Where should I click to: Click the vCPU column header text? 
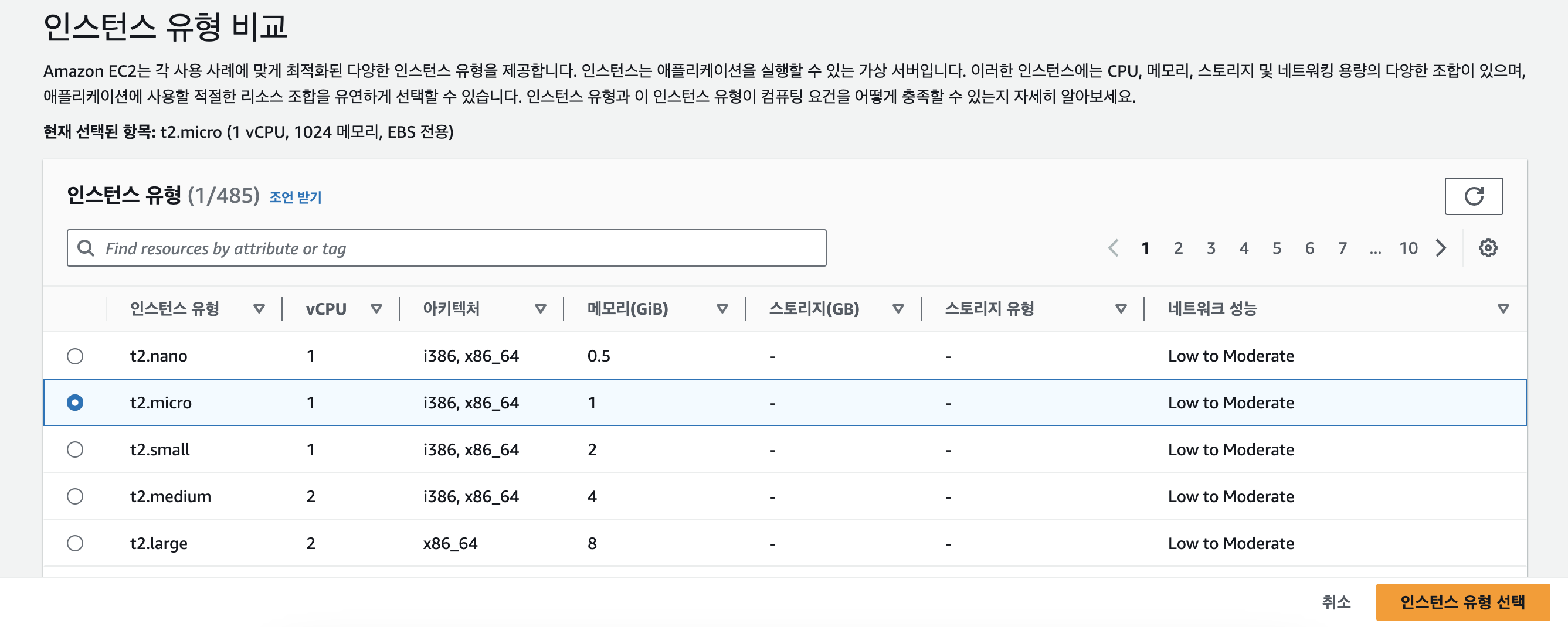[326, 309]
